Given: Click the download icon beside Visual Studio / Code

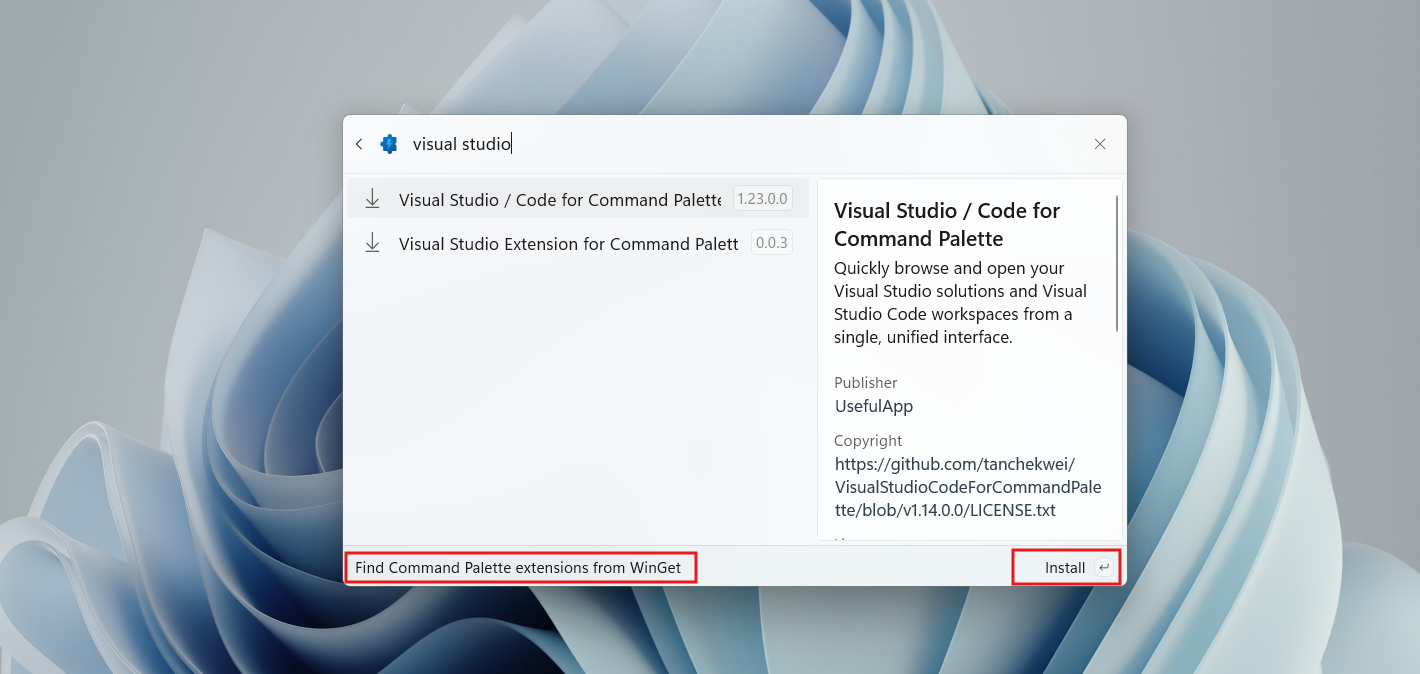Looking at the screenshot, I should click(x=372, y=198).
